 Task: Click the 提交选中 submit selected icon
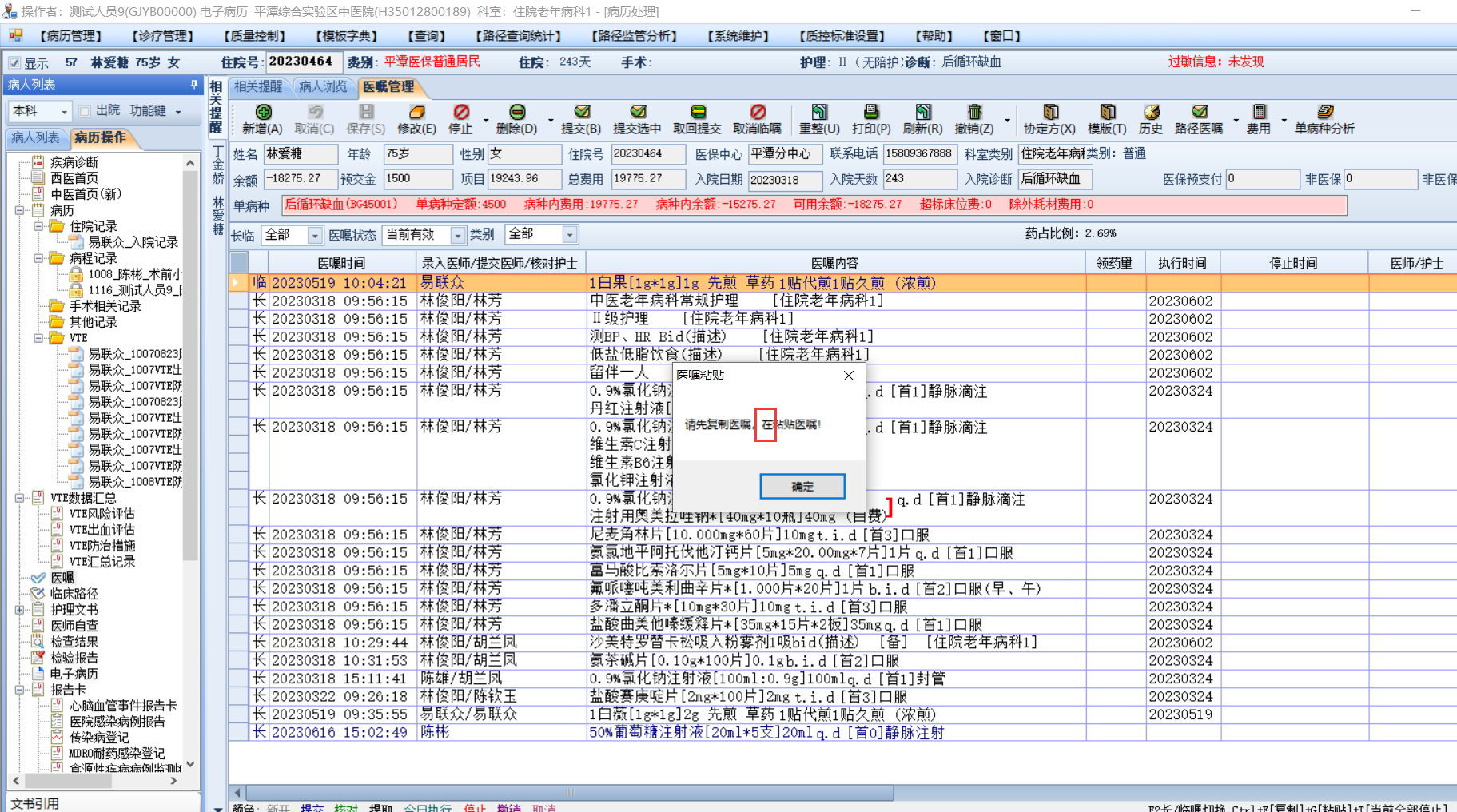pos(638,112)
